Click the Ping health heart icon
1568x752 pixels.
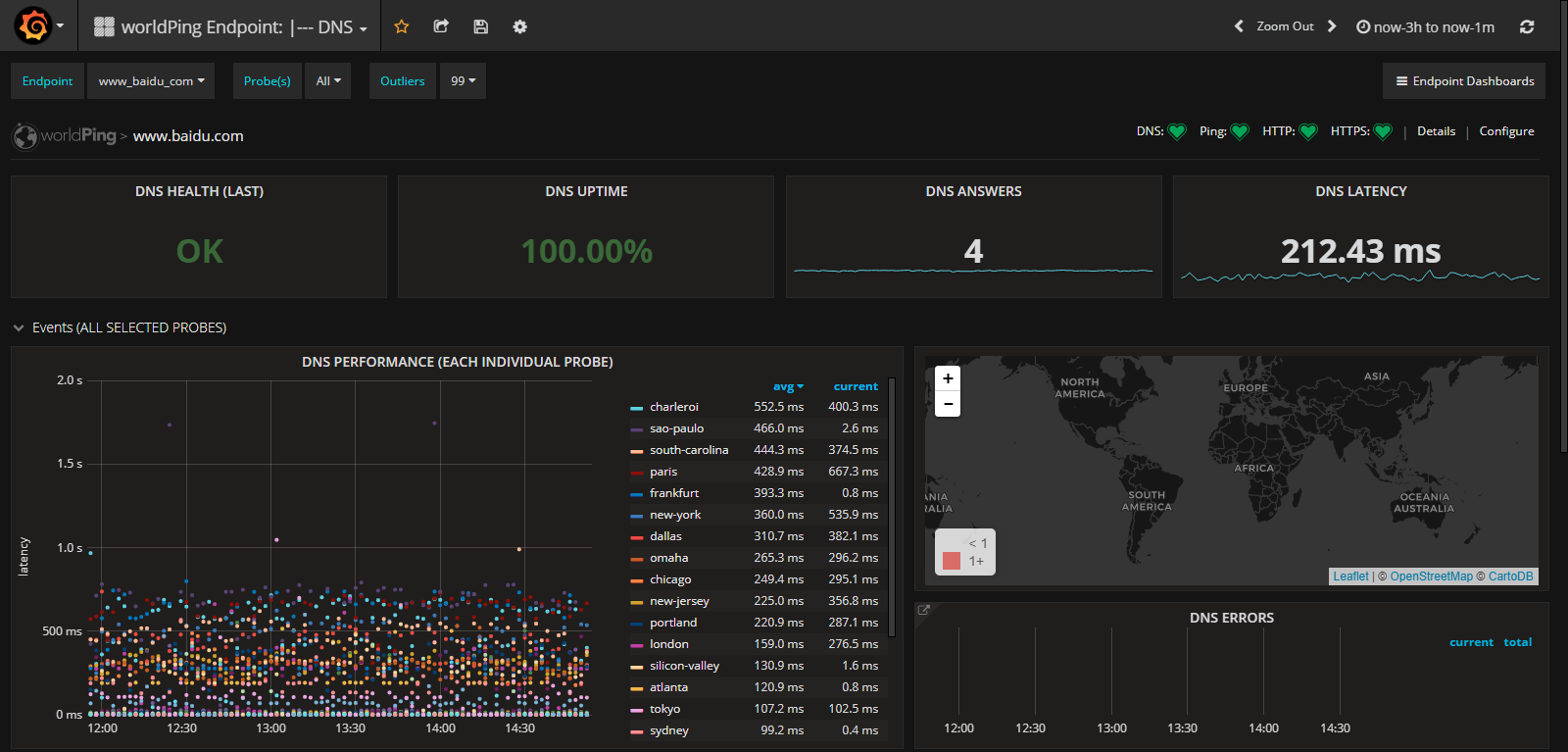pos(1240,131)
